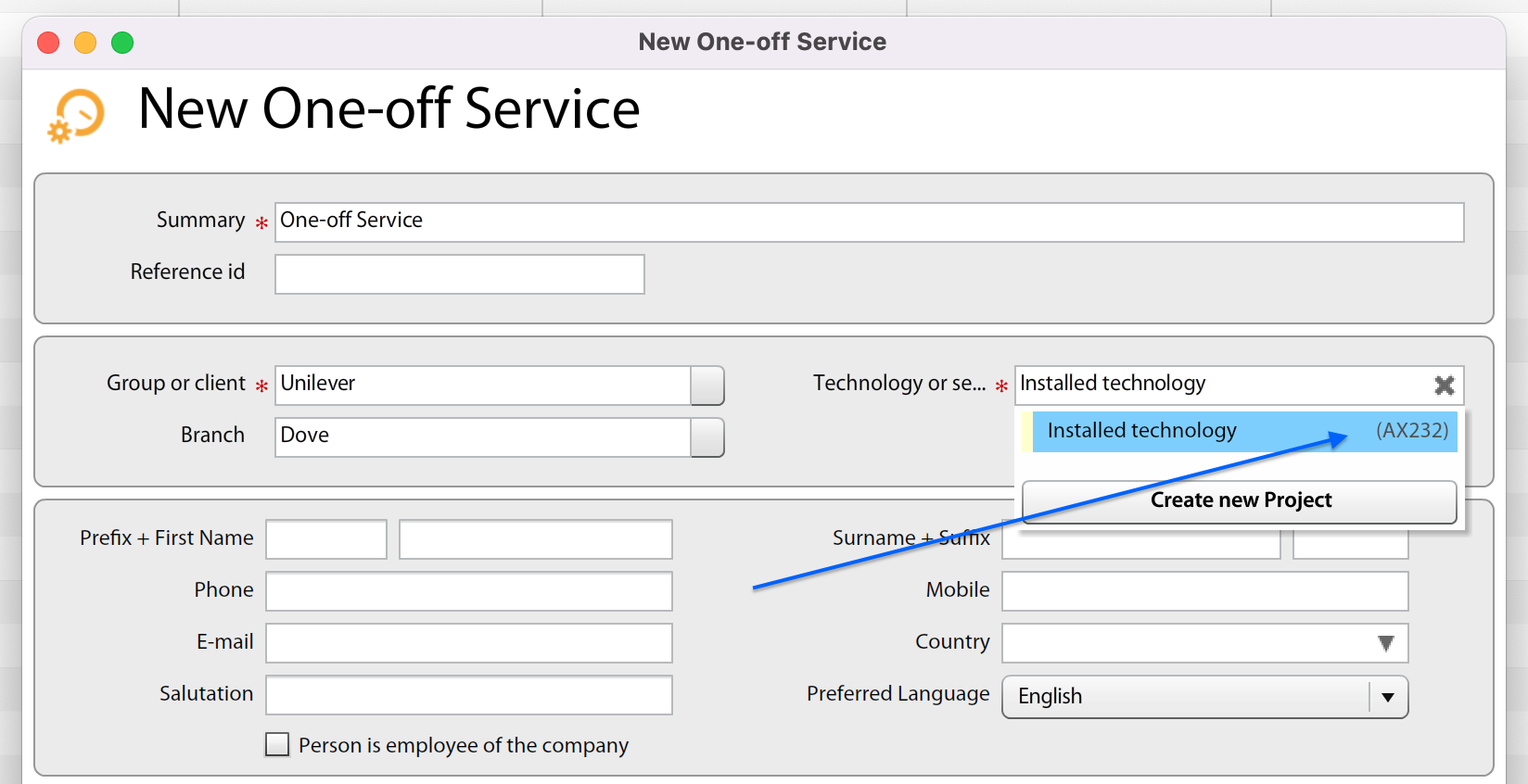Focus the Salutation field

469,695
